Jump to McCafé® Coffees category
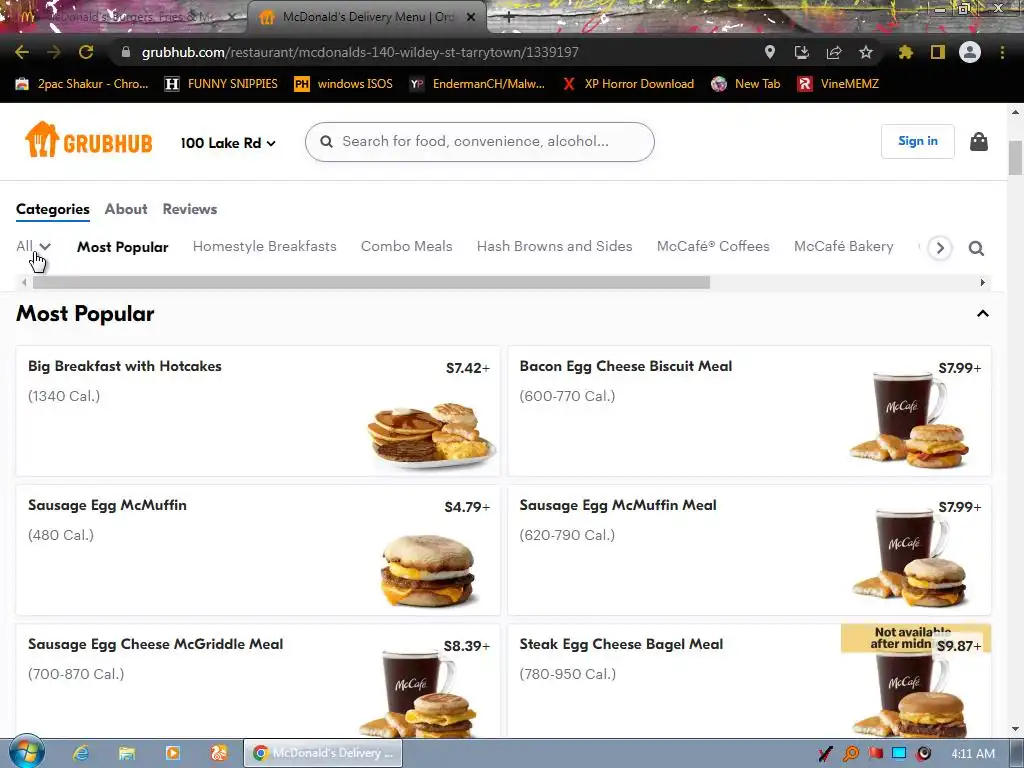The image size is (1024, 768). pos(713,246)
